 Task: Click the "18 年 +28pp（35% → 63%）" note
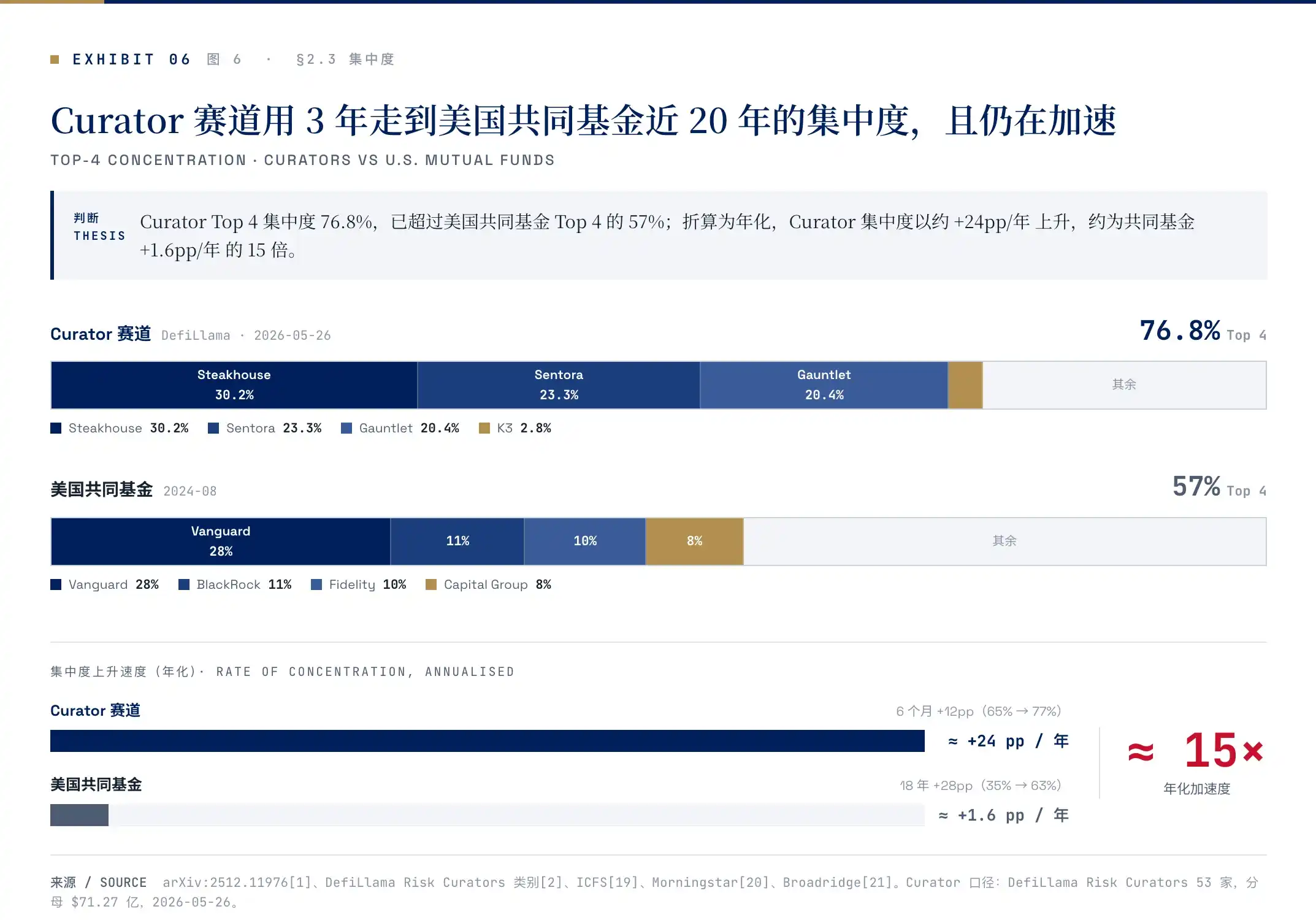coord(981,786)
